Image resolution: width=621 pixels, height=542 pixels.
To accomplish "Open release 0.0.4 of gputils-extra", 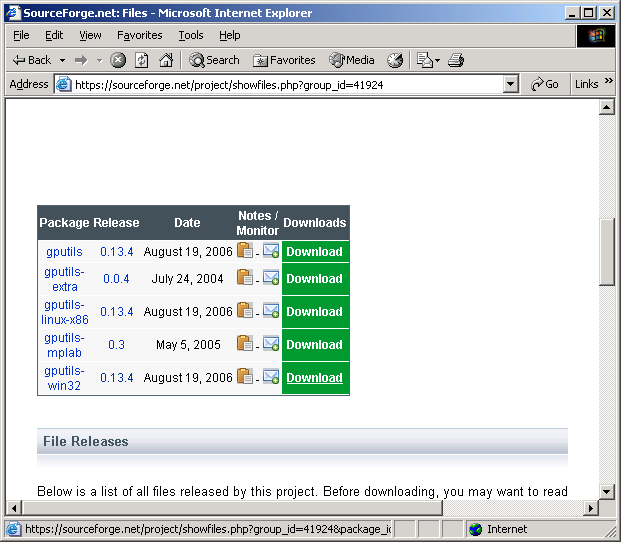I will [x=116, y=279].
